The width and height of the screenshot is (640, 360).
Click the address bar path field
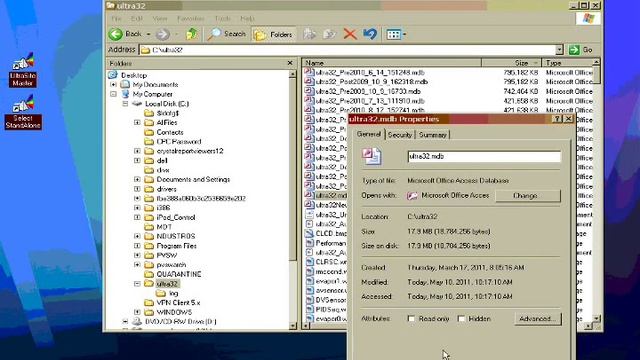347,50
